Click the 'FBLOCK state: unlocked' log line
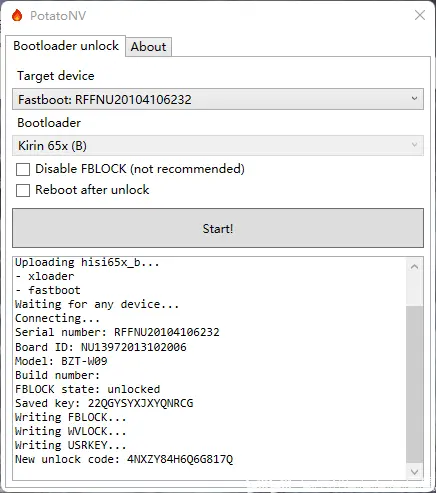Viewport: 436px width, 493px height. click(87, 389)
